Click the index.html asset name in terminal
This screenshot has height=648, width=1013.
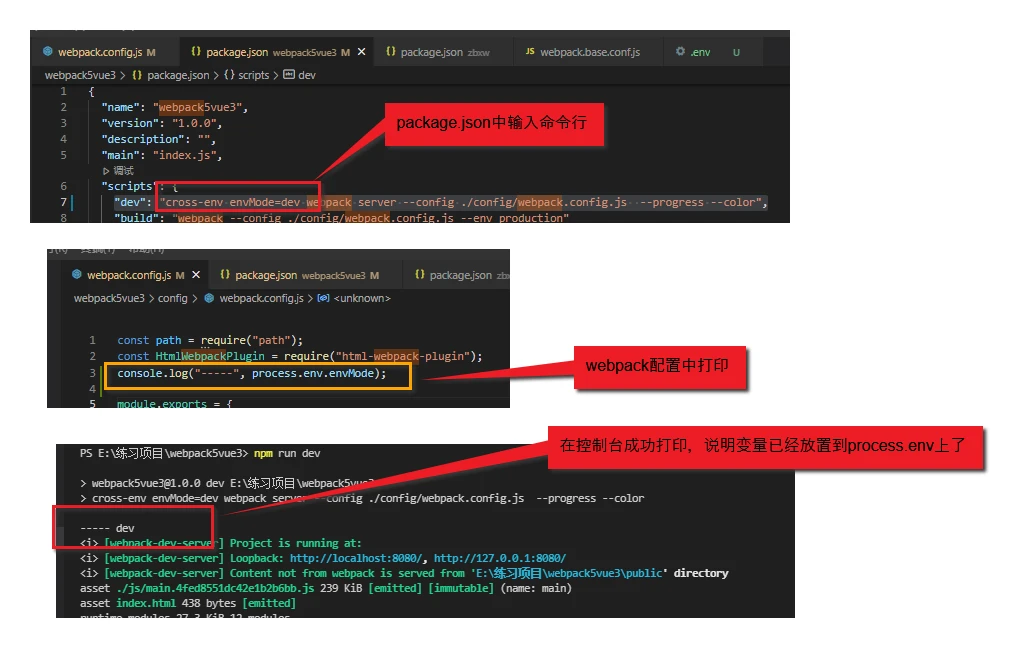(146, 603)
